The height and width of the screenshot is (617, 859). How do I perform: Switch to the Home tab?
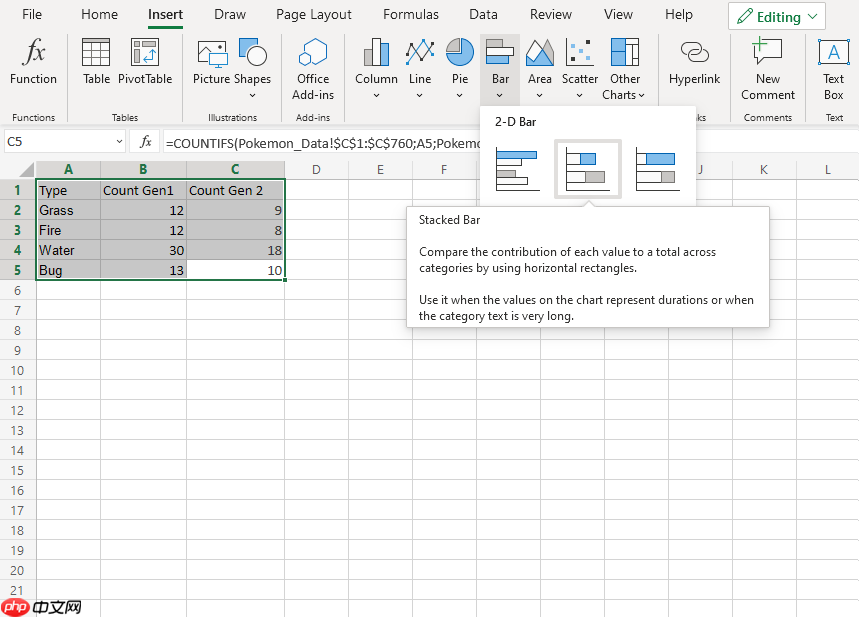99,15
